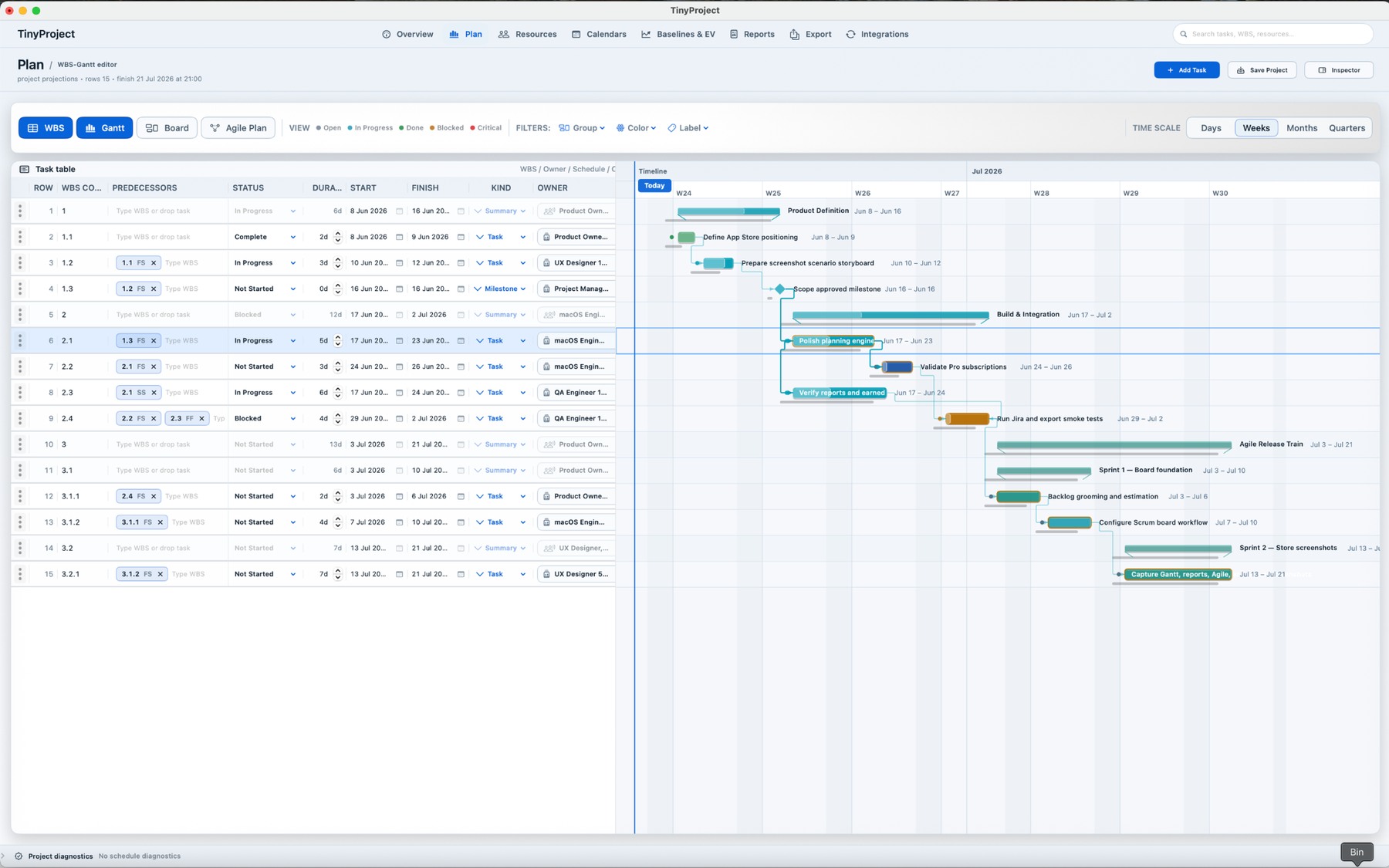
Task: Open the Label filter dropdown
Action: [688, 128]
